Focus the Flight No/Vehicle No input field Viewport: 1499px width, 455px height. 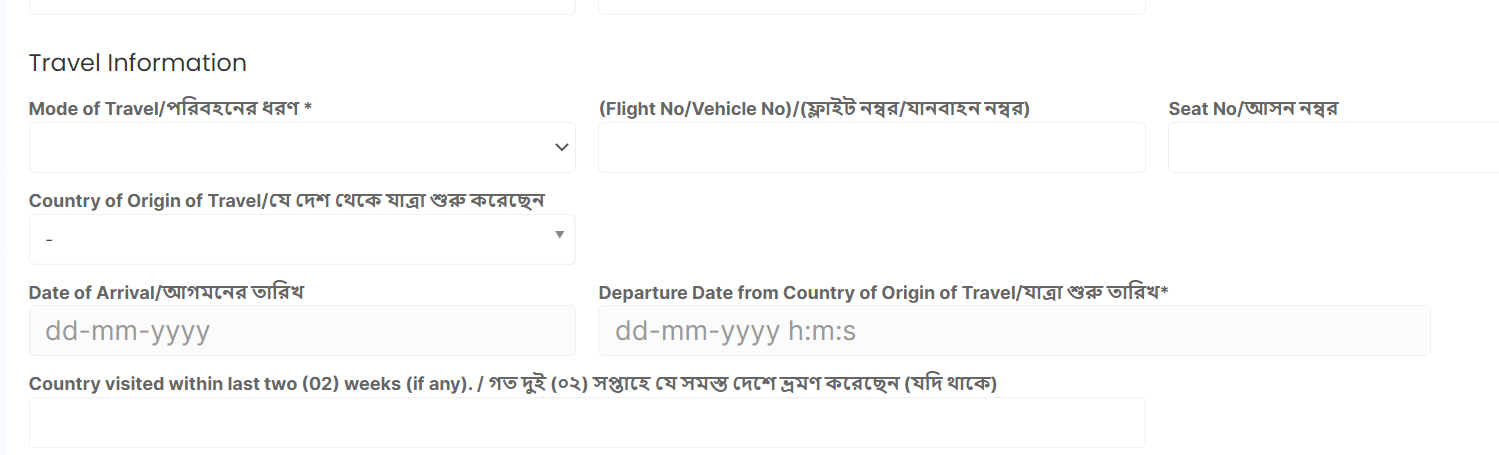tap(871, 148)
